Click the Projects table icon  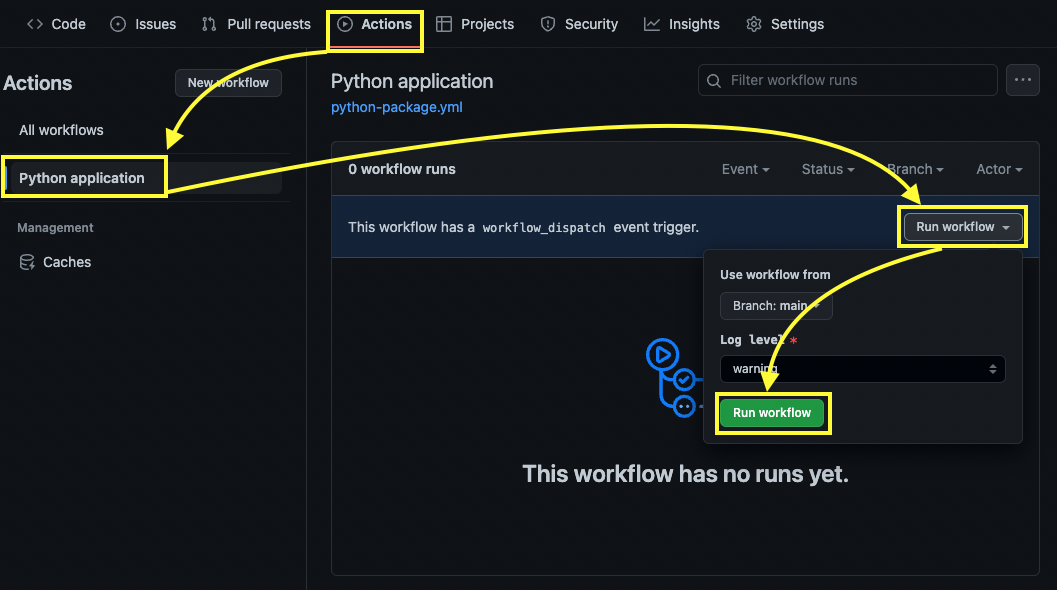[444, 24]
